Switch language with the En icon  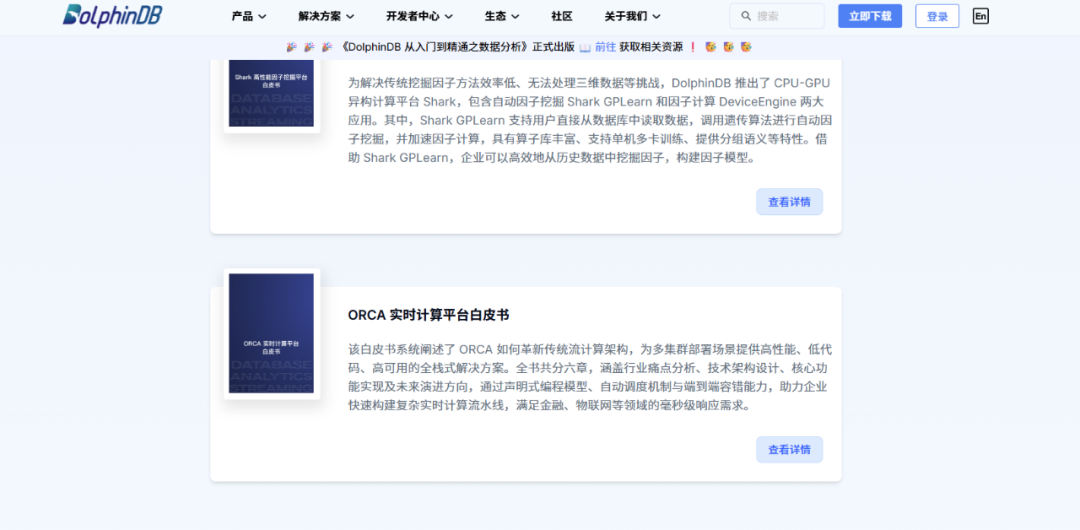tap(981, 16)
